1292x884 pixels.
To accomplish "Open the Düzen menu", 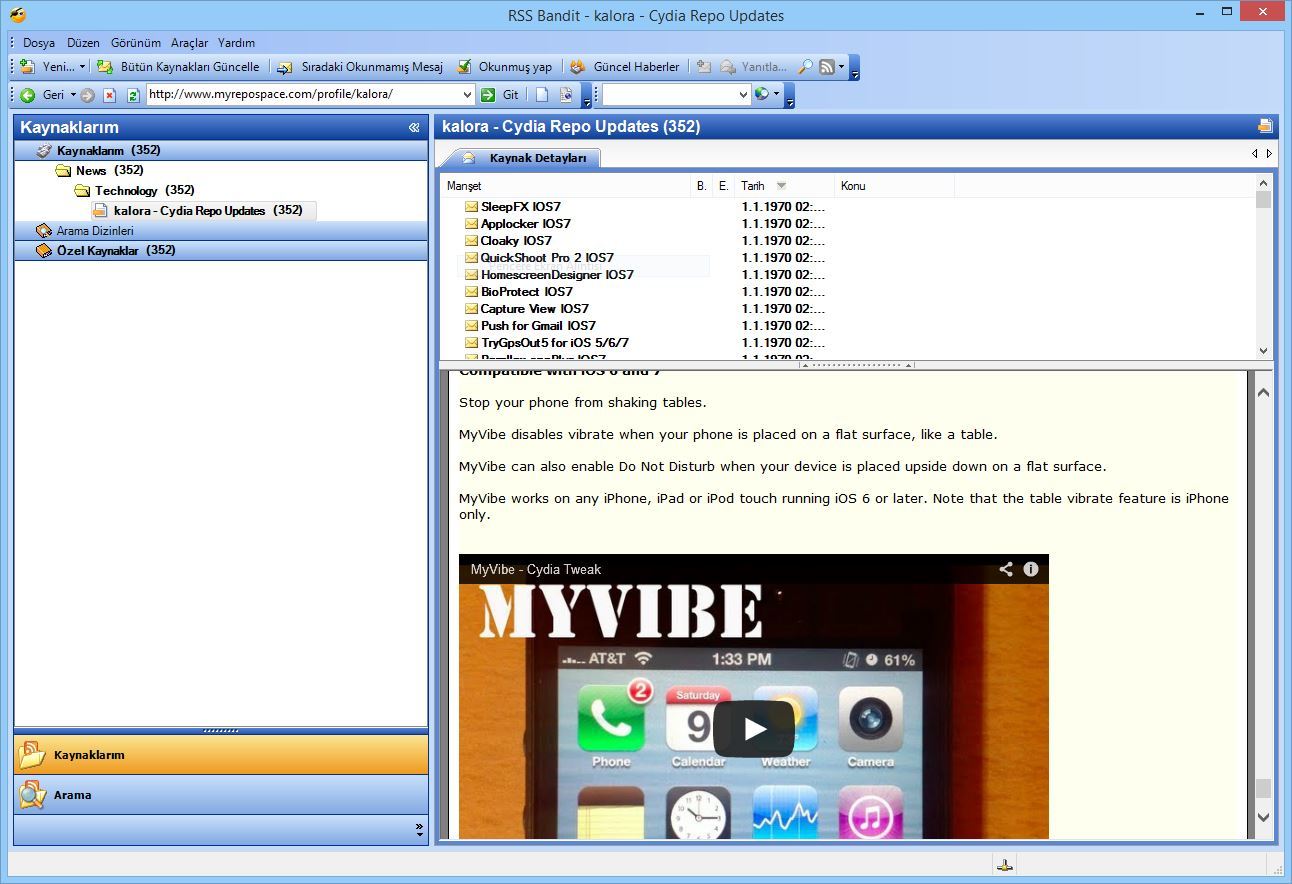I will (x=83, y=43).
